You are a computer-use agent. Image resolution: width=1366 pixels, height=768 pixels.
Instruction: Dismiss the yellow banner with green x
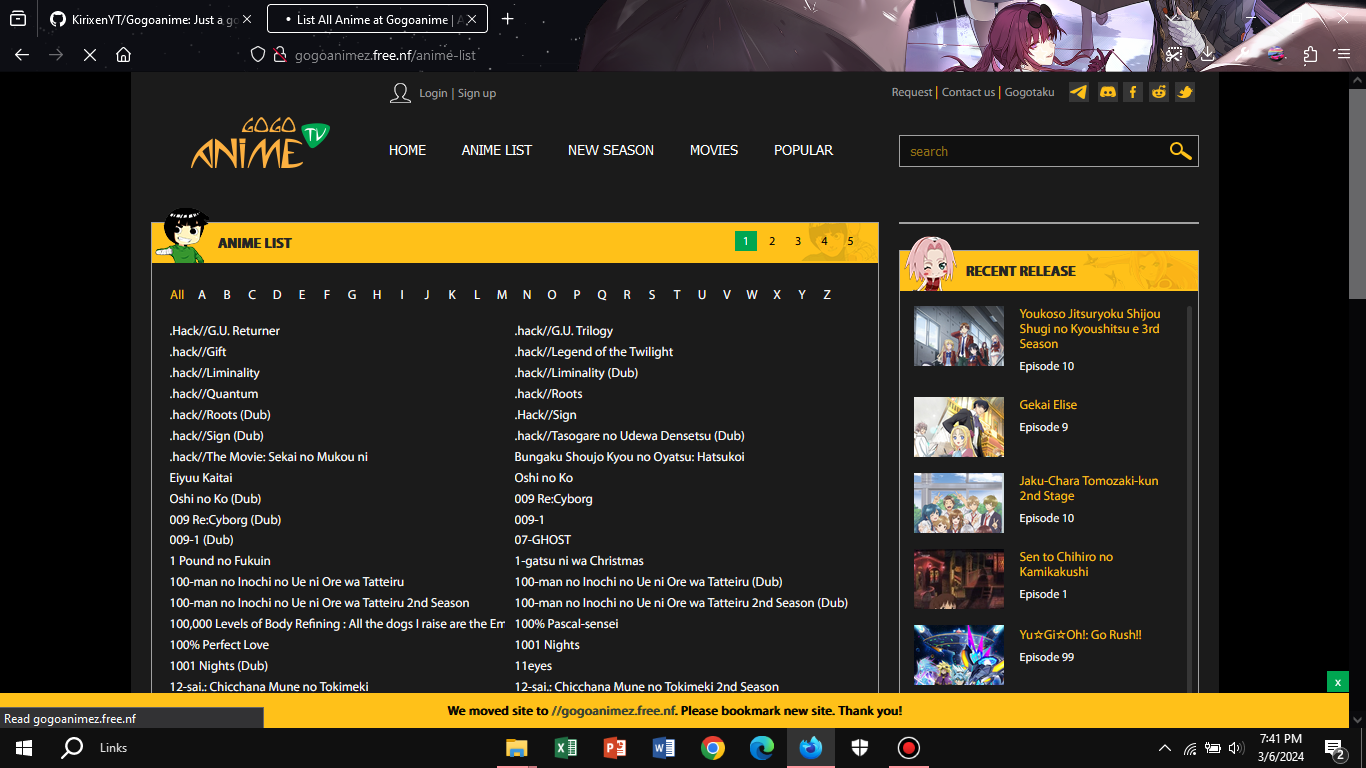coord(1337,682)
